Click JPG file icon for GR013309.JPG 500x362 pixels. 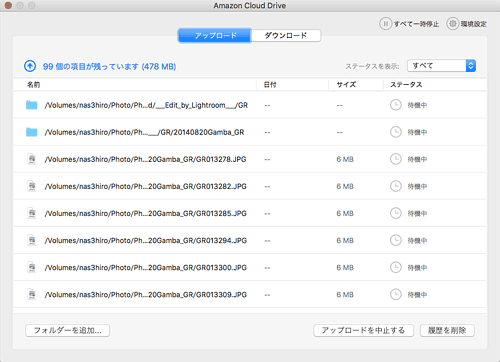(32, 294)
